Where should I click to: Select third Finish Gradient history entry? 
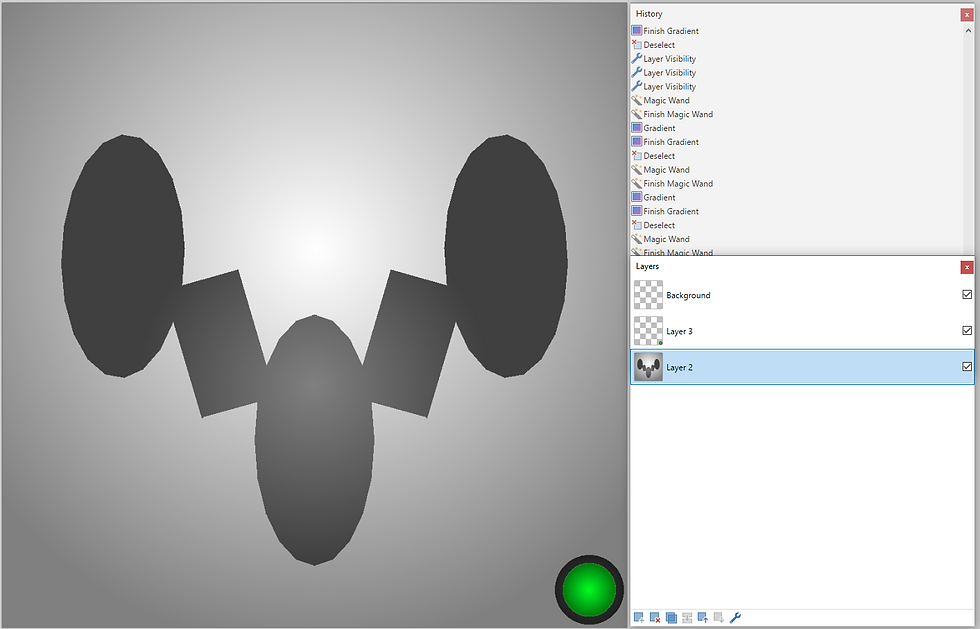[x=665, y=211]
